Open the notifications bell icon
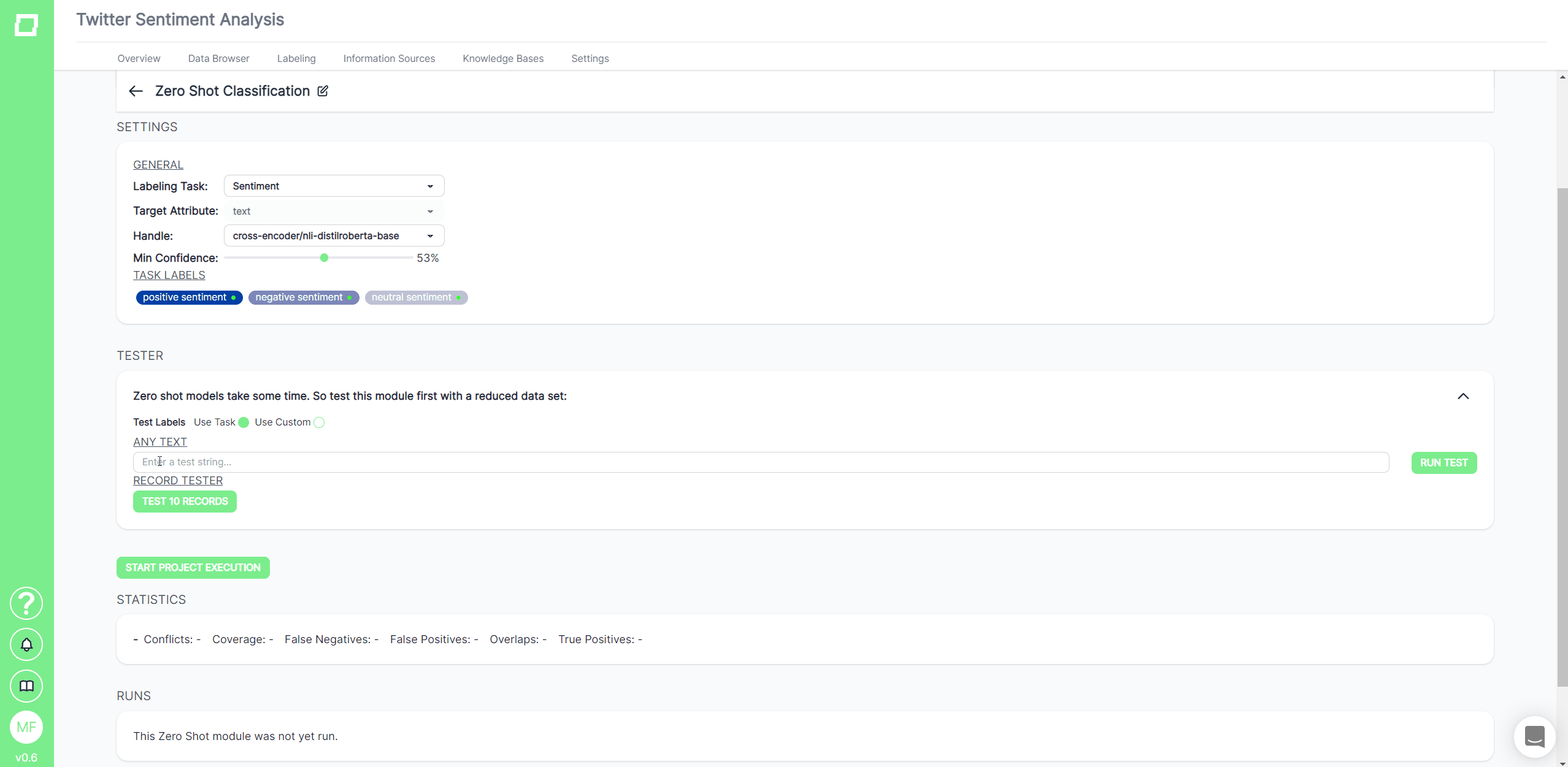The image size is (1568, 767). coord(26,644)
